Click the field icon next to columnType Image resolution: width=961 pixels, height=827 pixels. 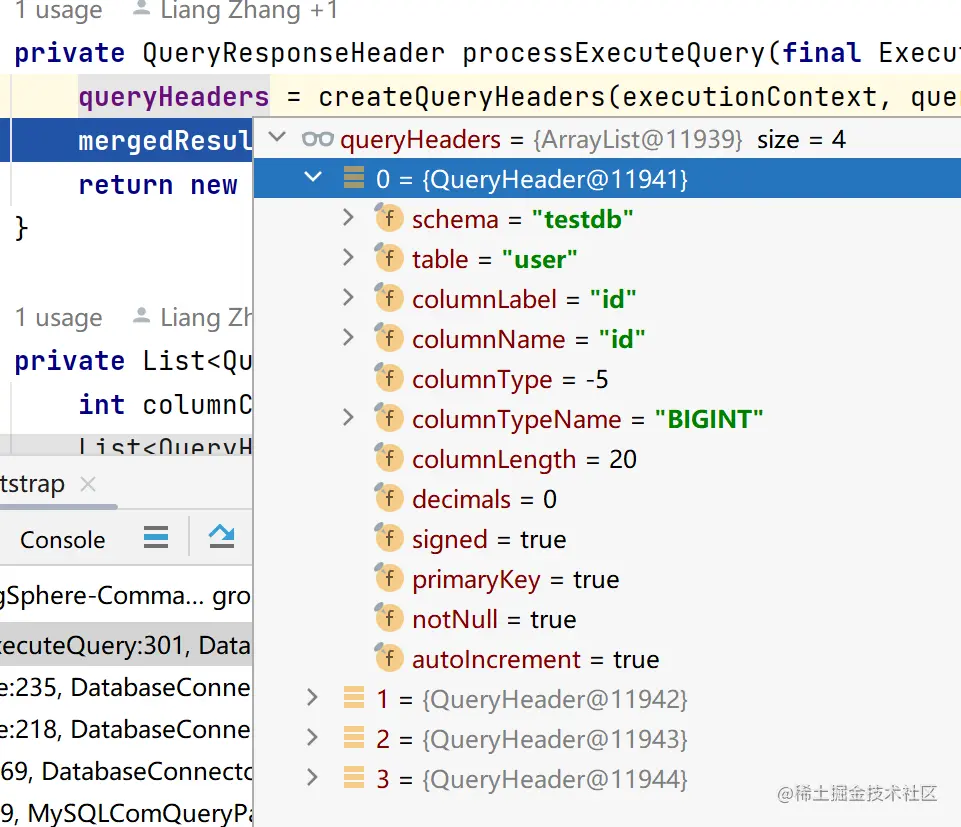pyautogui.click(x=389, y=378)
